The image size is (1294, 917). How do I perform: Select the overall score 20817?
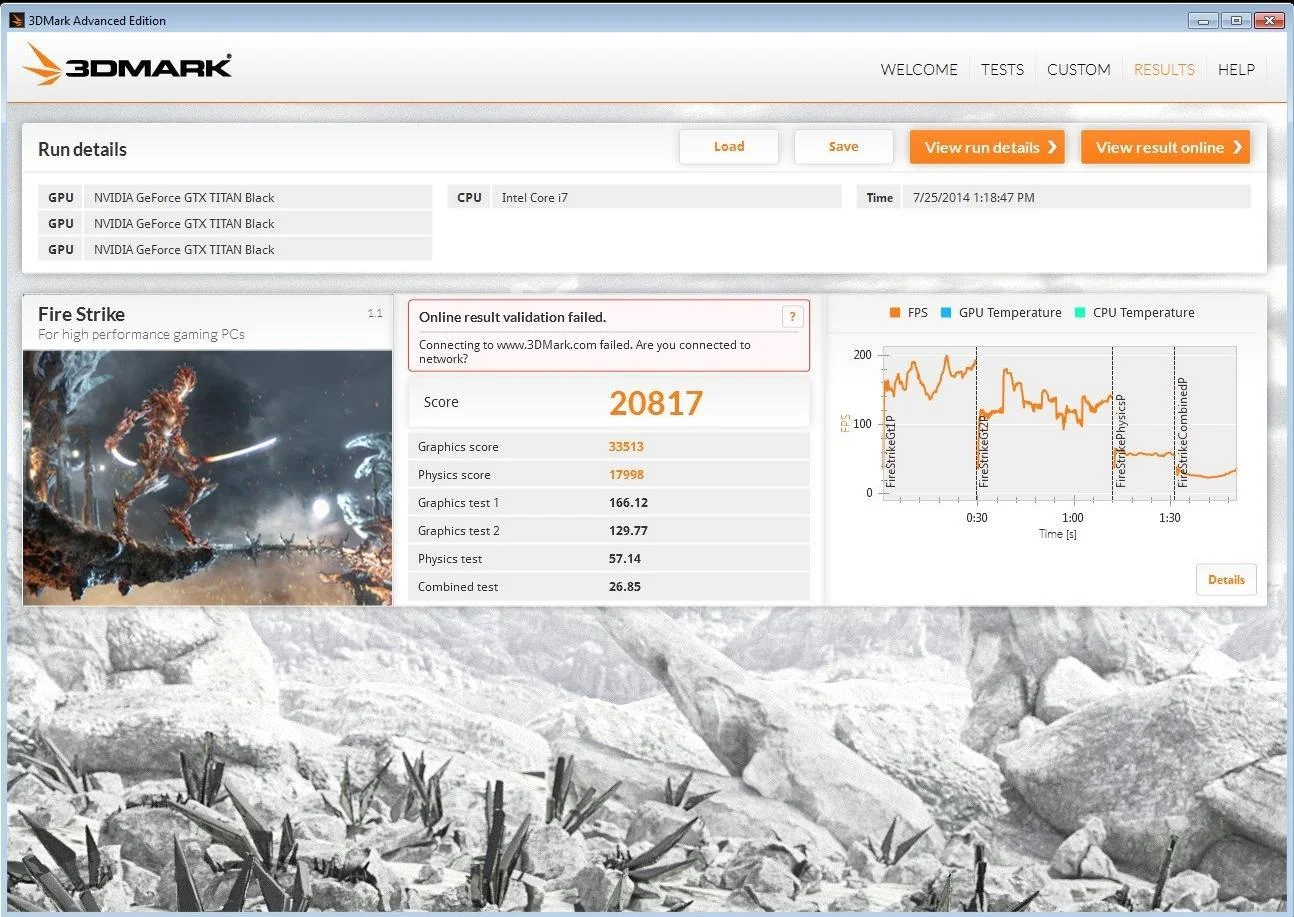point(656,403)
